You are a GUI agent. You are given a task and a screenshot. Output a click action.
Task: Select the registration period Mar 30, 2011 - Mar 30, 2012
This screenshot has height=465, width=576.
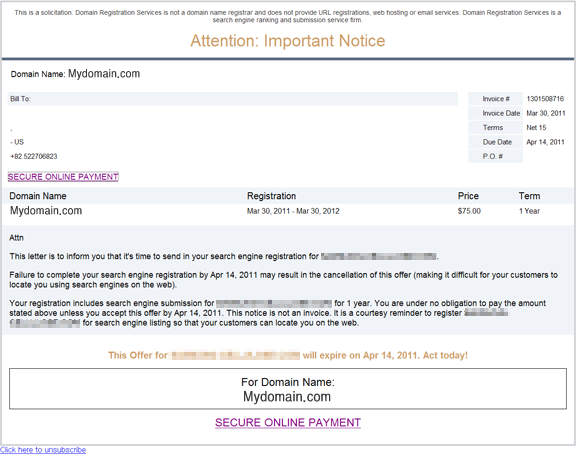tap(293, 211)
